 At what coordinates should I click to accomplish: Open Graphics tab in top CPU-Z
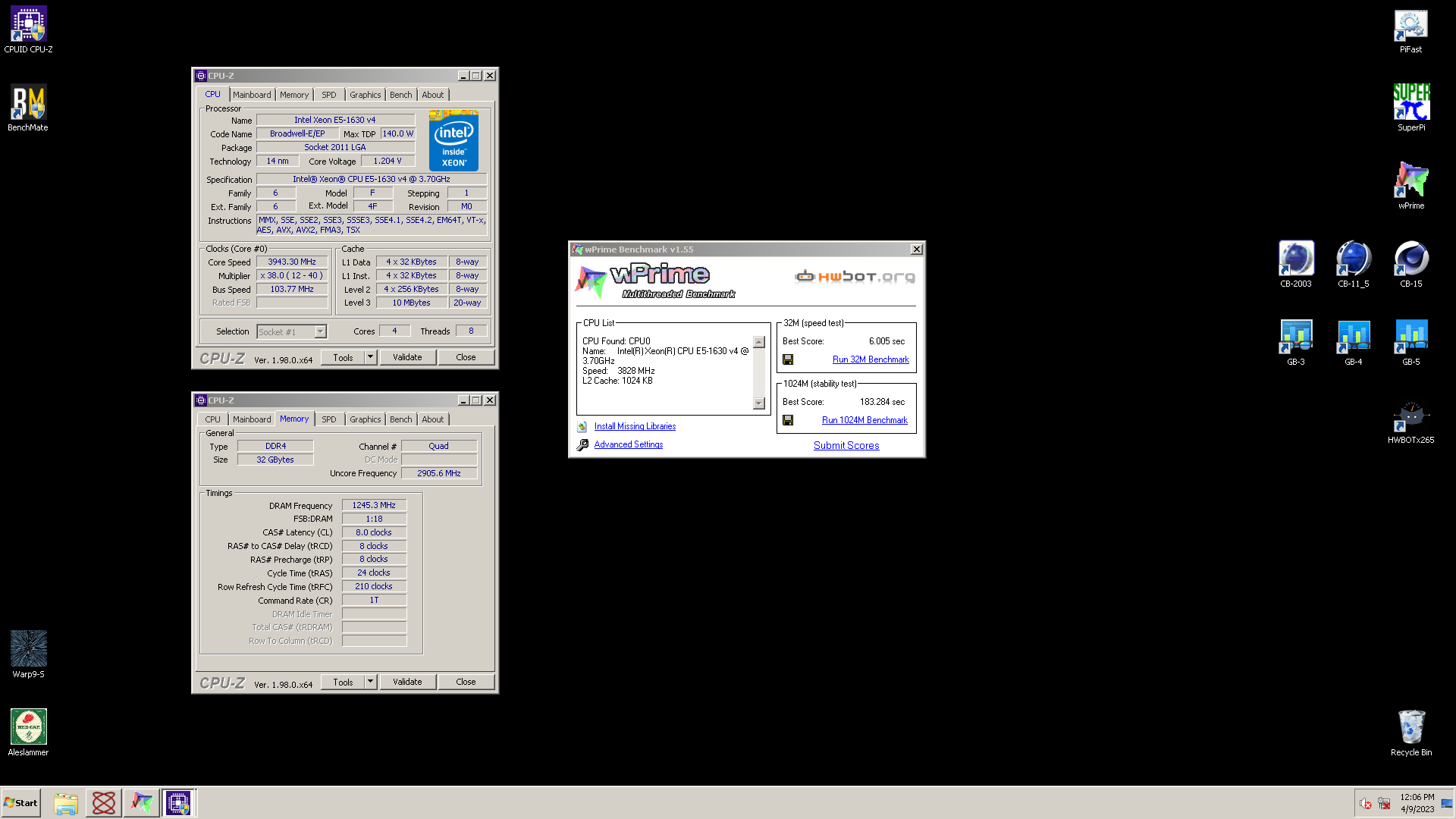[366, 95]
